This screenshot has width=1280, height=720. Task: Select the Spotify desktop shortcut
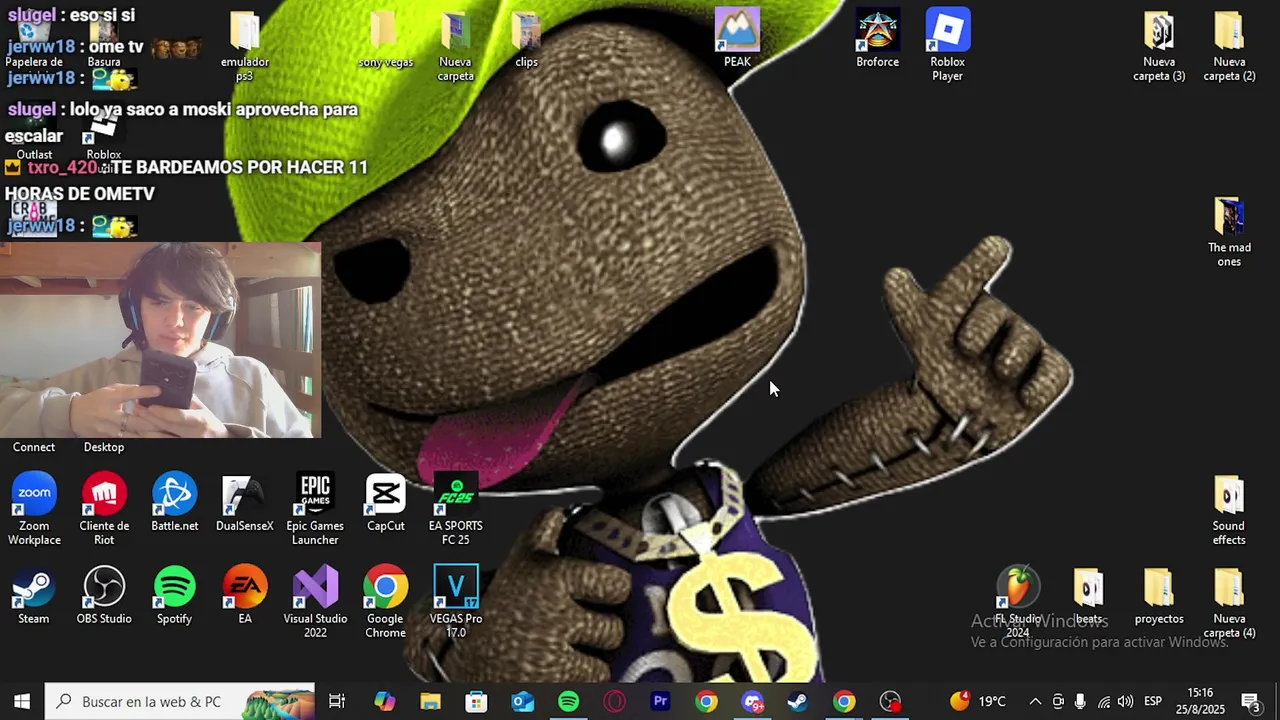pyautogui.click(x=174, y=595)
